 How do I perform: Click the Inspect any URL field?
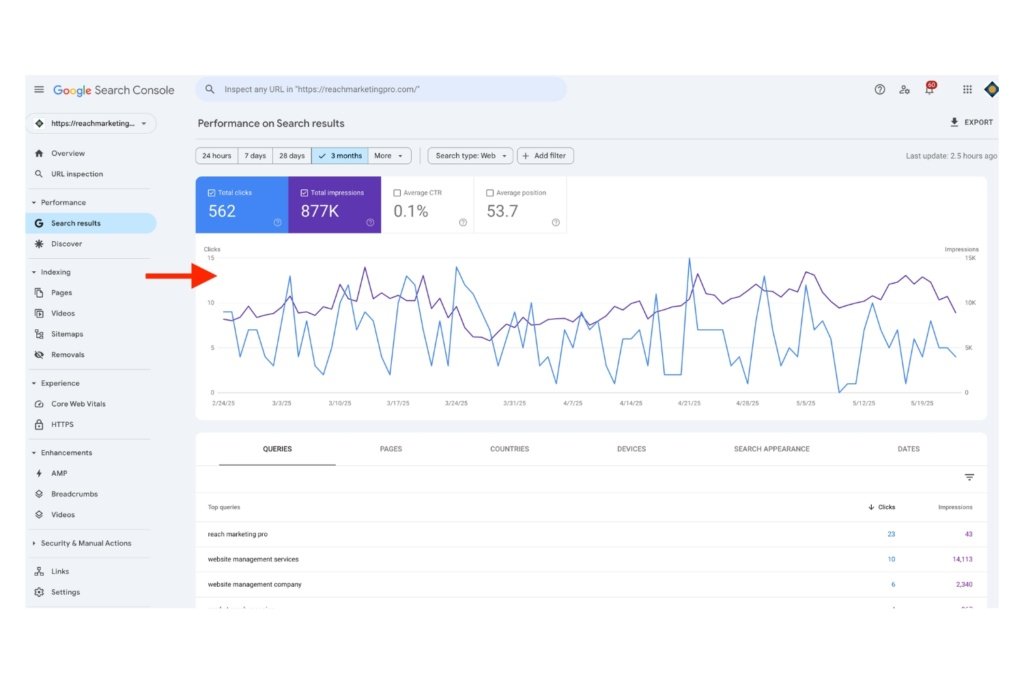(381, 89)
